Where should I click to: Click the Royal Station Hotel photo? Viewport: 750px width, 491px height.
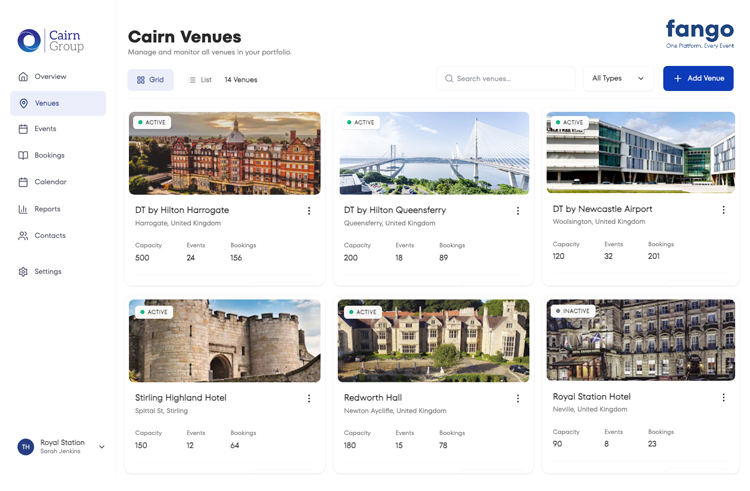pyautogui.click(x=640, y=340)
